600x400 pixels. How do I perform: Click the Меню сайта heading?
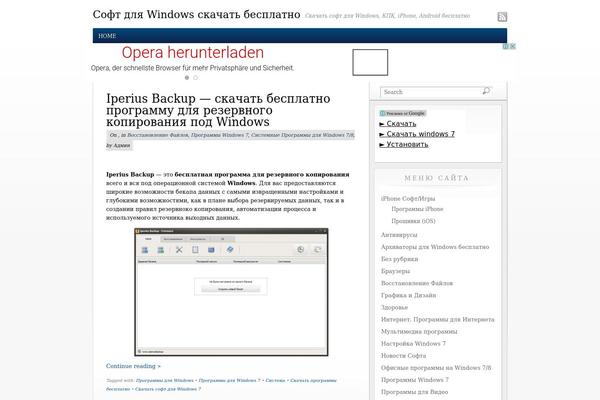(x=436, y=178)
